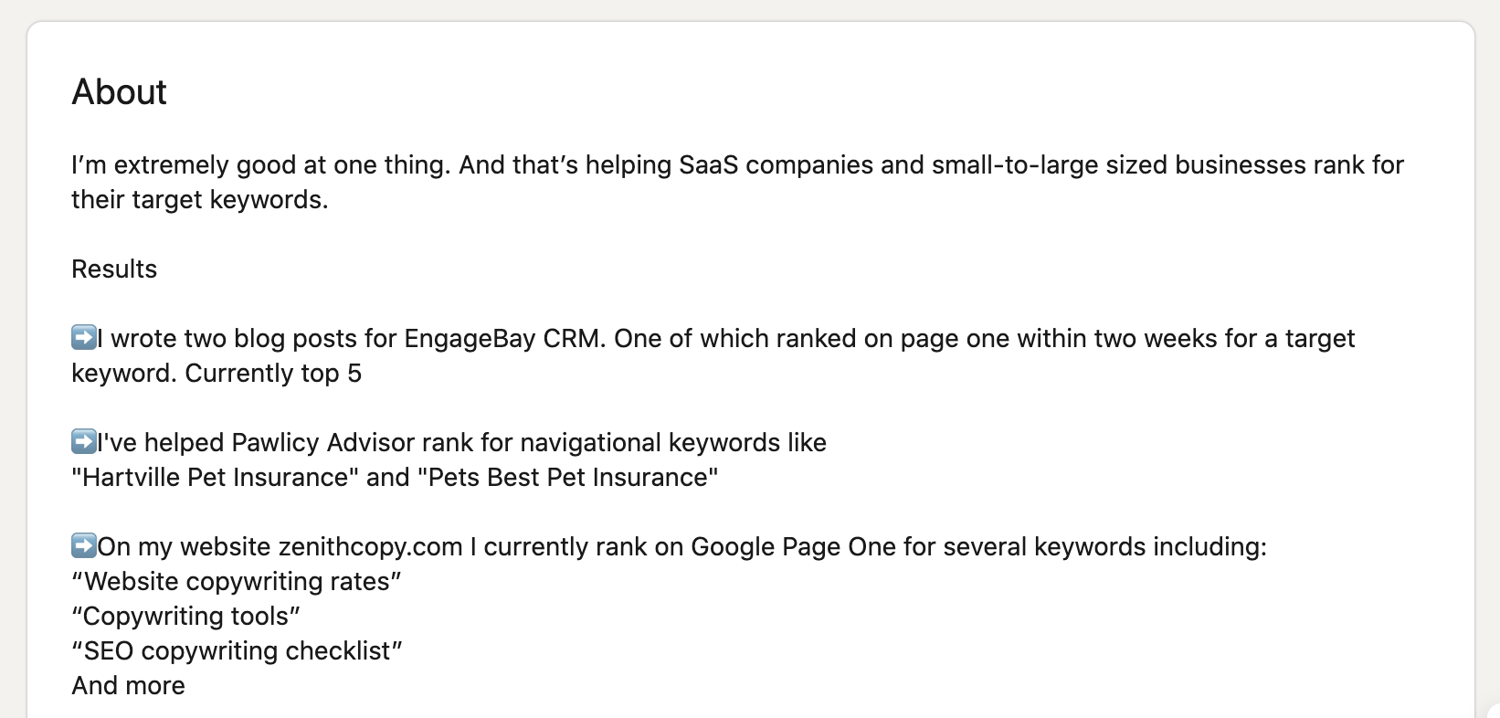Click the "their target keywords." line

tap(199, 200)
